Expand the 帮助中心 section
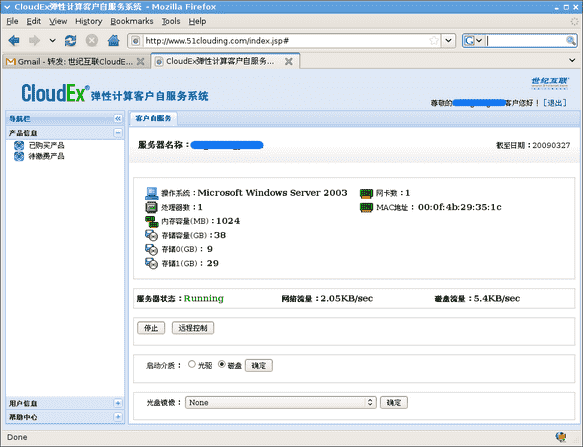 pos(118,417)
